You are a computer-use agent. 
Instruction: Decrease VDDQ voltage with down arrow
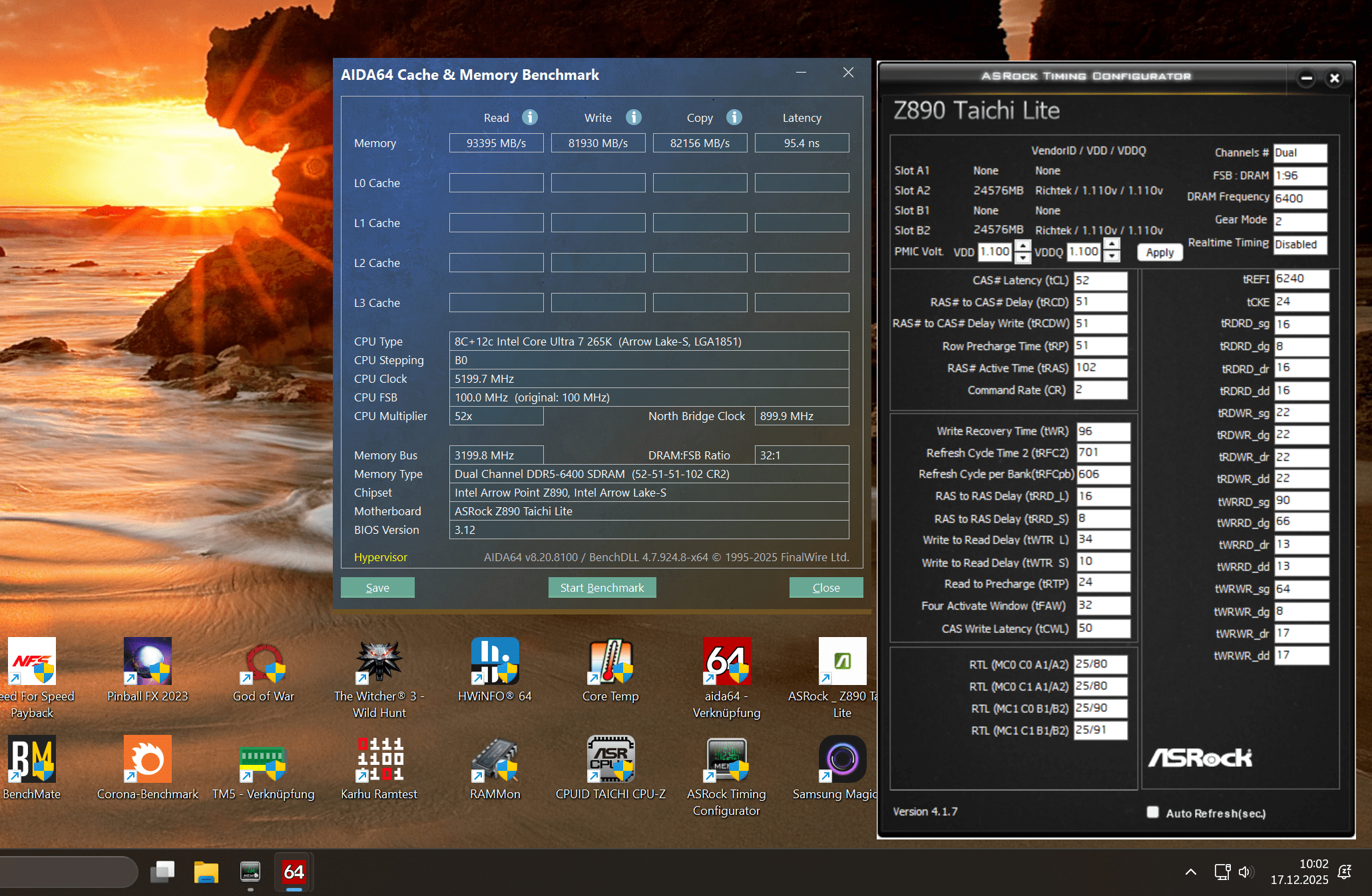1112,257
